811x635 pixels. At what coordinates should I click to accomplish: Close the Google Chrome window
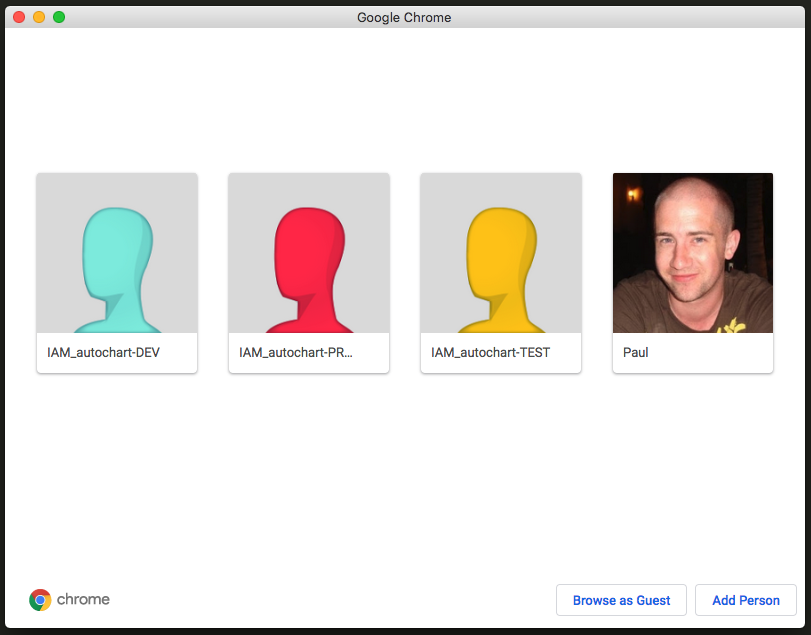coord(19,17)
